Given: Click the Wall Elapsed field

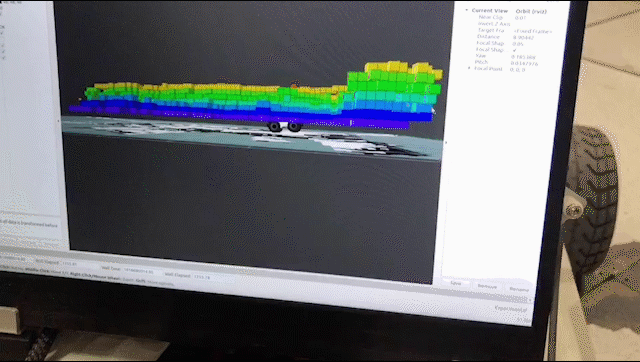Looking at the screenshot, I should (201, 277).
